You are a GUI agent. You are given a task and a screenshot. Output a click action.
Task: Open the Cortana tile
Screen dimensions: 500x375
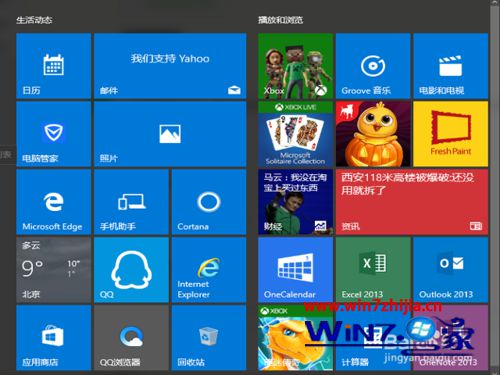(209, 202)
